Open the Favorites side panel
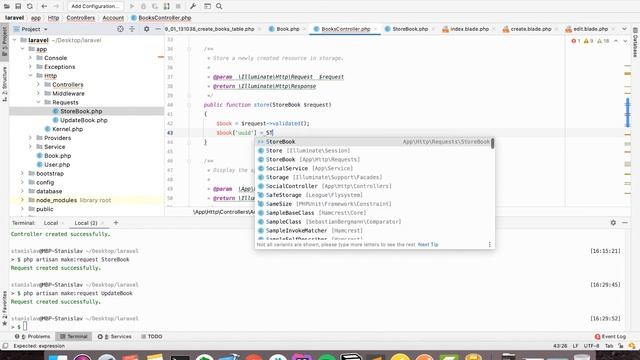Screen dimensions: 640x360 click(4, 309)
